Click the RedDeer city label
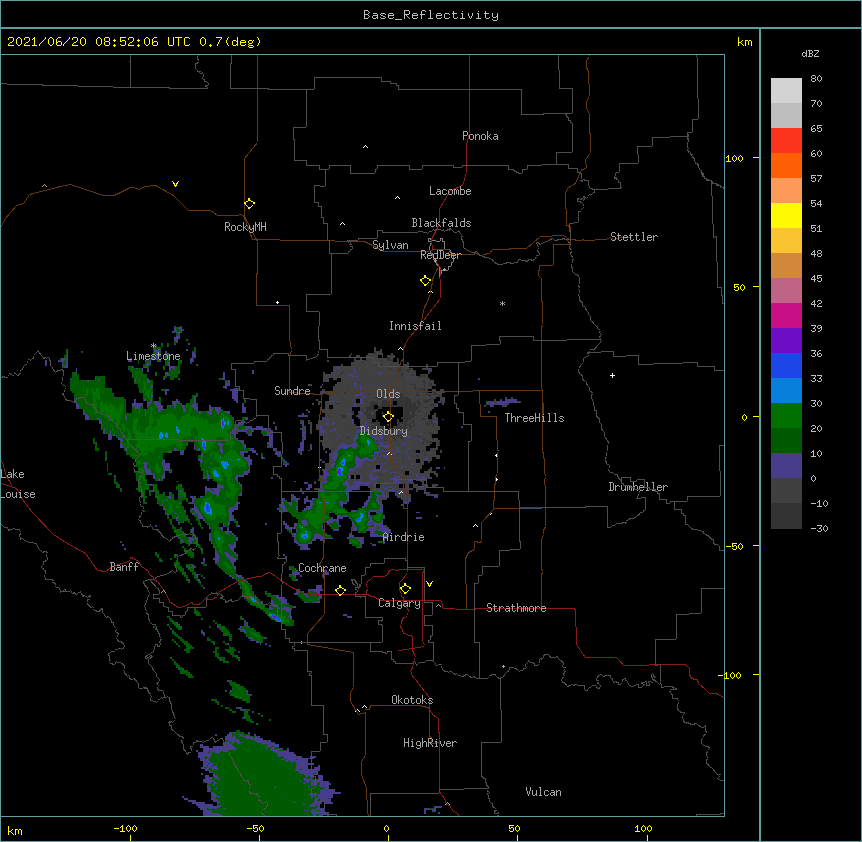Image resolution: width=862 pixels, height=842 pixels. click(440, 255)
